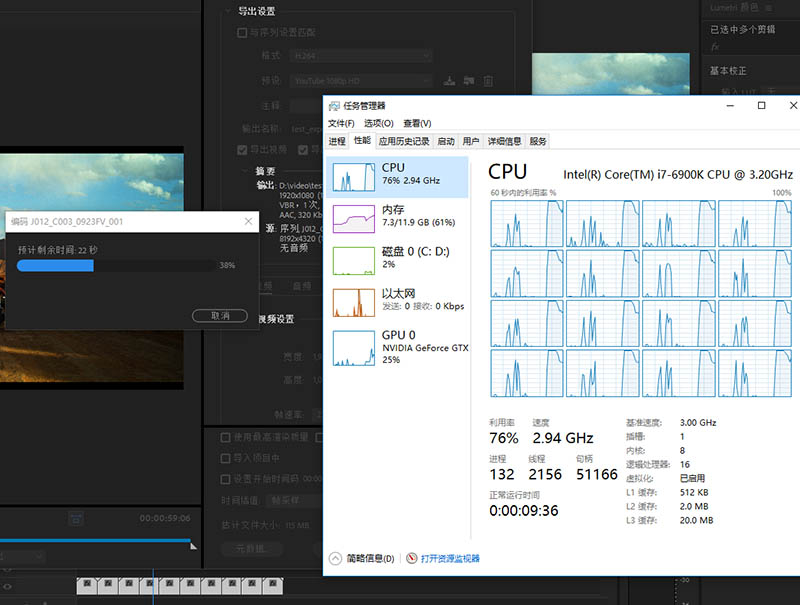Maximize the Task Manager window
Image resolution: width=800 pixels, height=605 pixels.
point(762,106)
